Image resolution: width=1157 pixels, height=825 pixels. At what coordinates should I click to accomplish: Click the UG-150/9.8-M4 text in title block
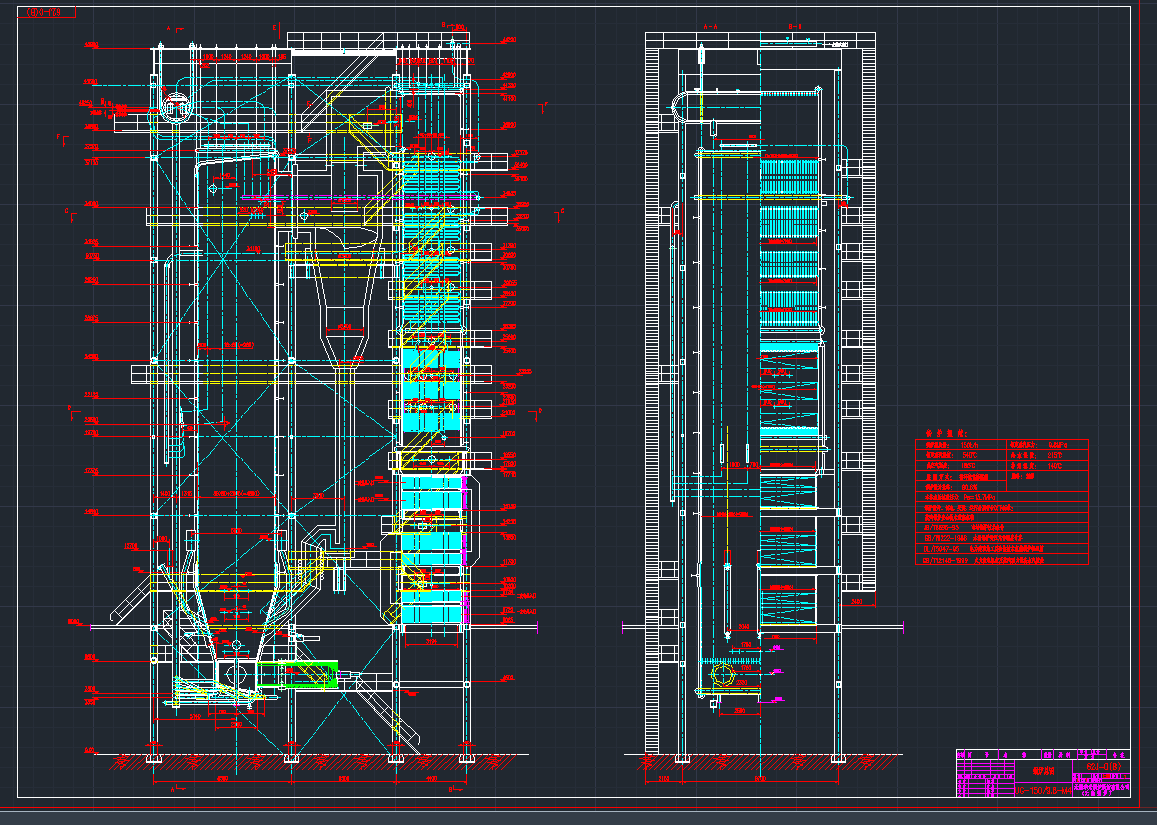(1043, 791)
